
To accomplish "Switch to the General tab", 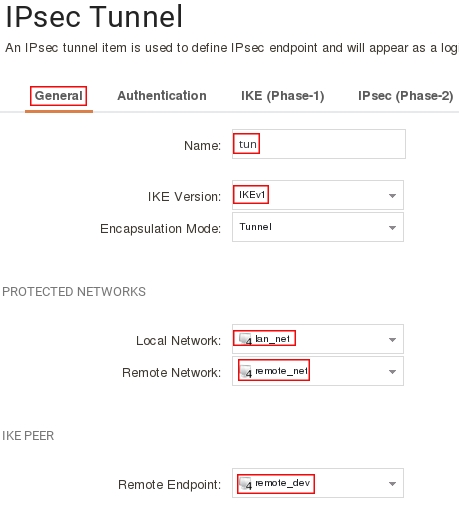I will tap(59, 96).
